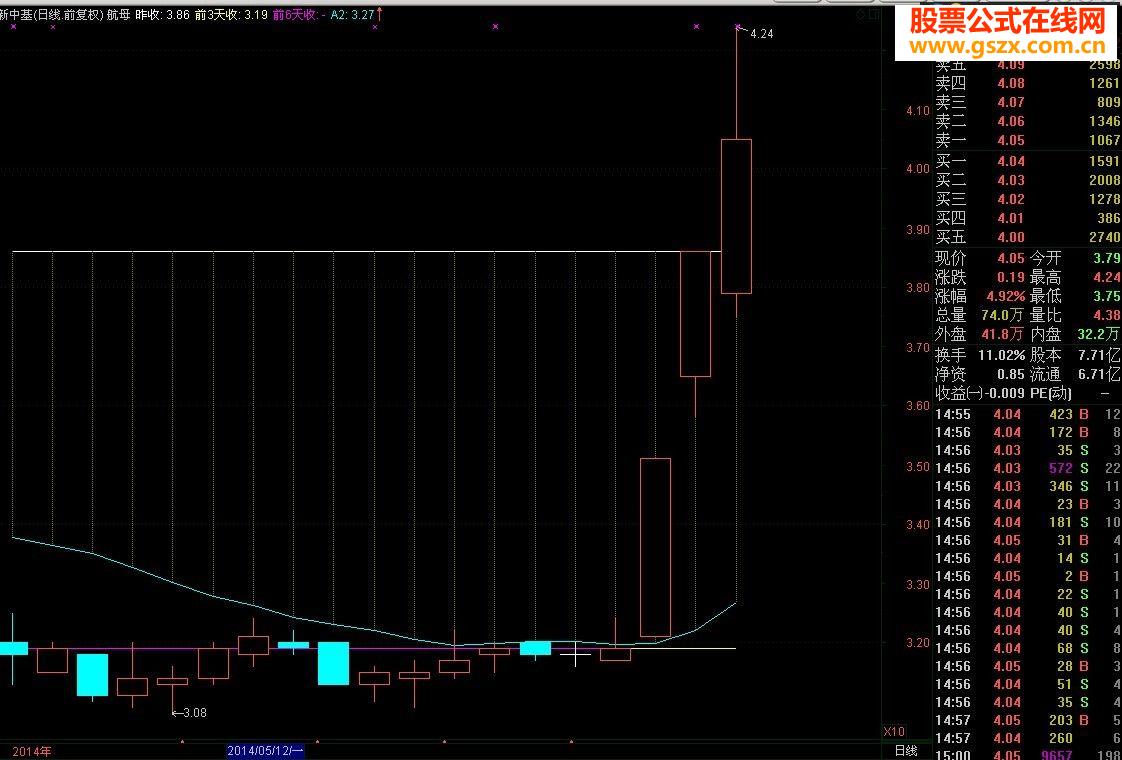Click the 流通 6.71亿 value

pyautogui.click(x=1075, y=374)
